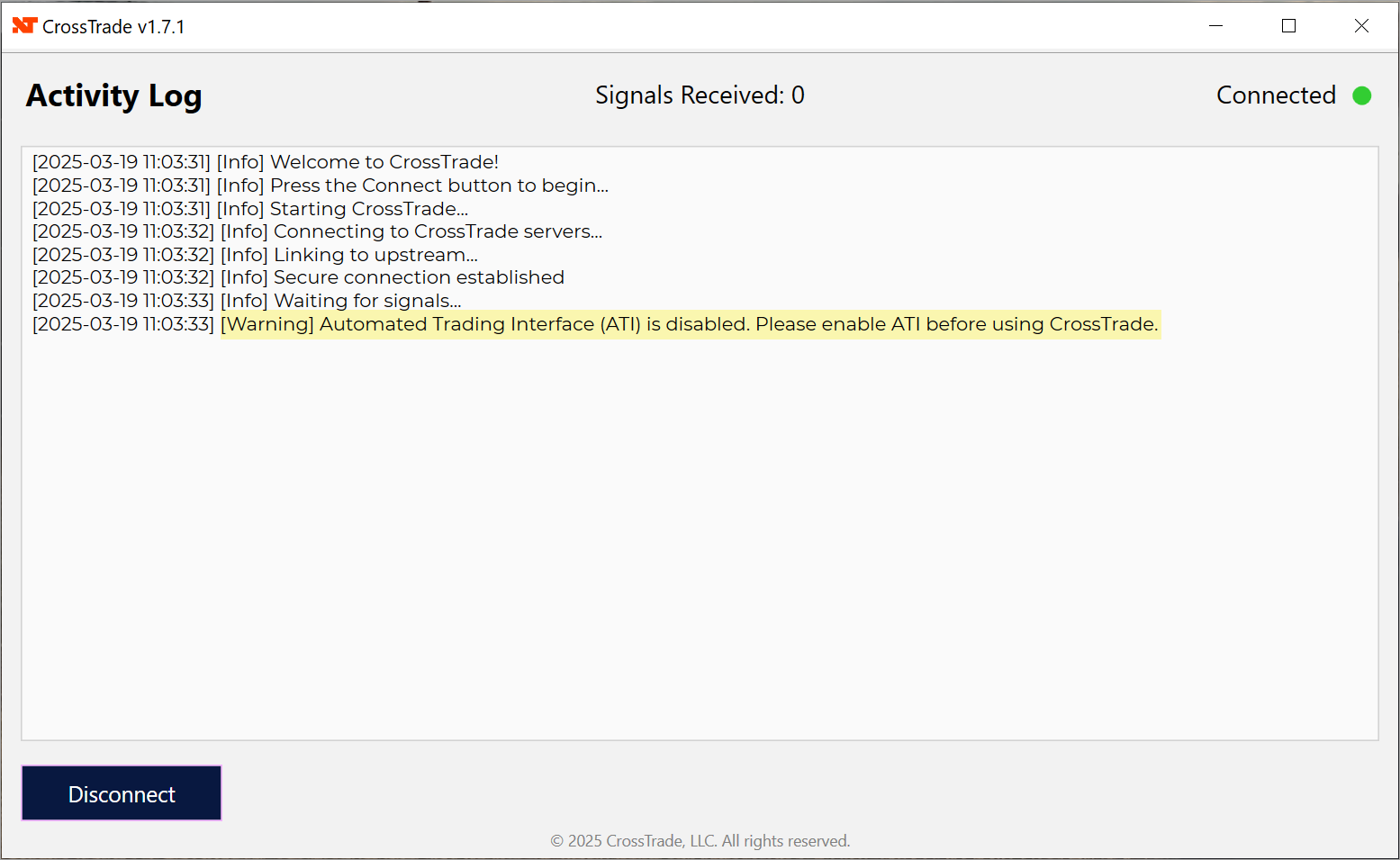1400x860 pixels.
Task: Click the Signals Received: 0 counter
Action: coord(700,95)
